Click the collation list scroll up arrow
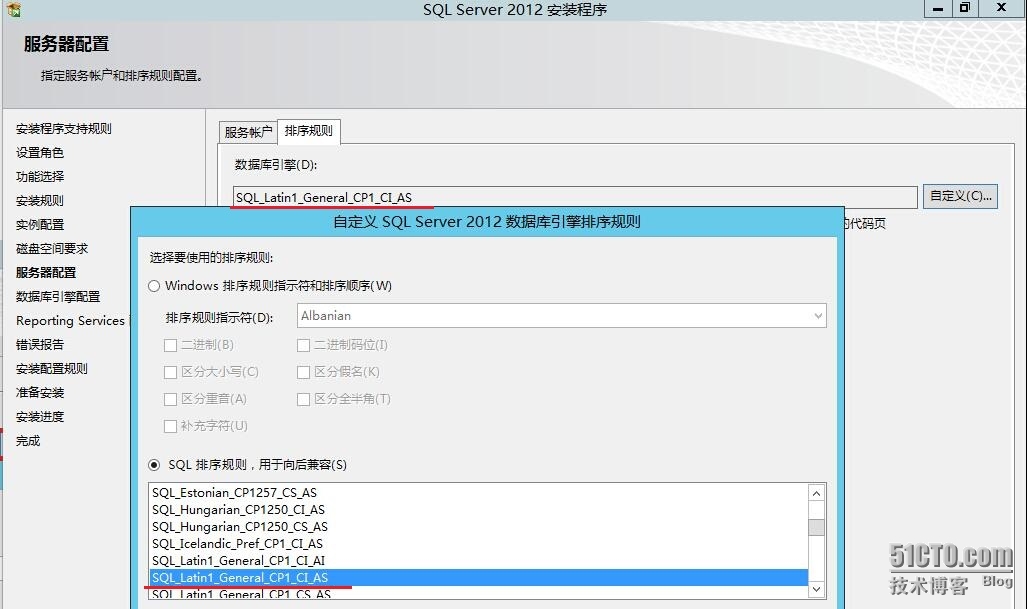Screen dimensions: 1027x609 [816, 494]
